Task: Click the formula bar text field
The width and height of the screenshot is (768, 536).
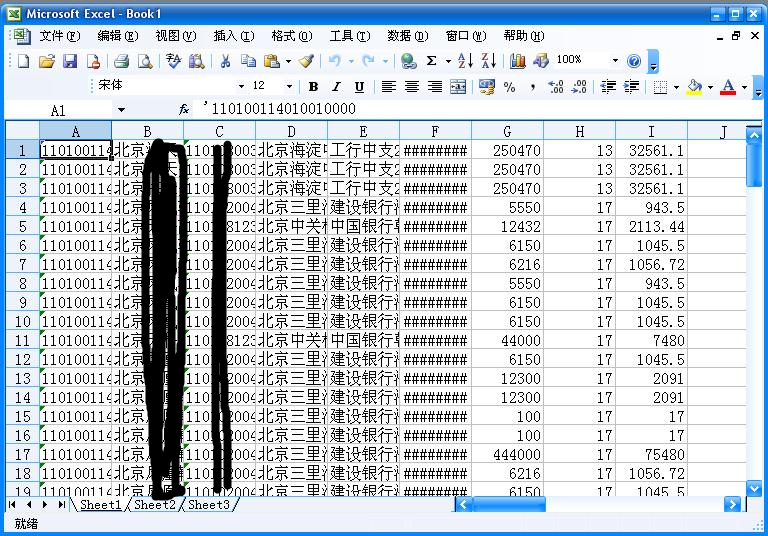Action: pos(480,109)
